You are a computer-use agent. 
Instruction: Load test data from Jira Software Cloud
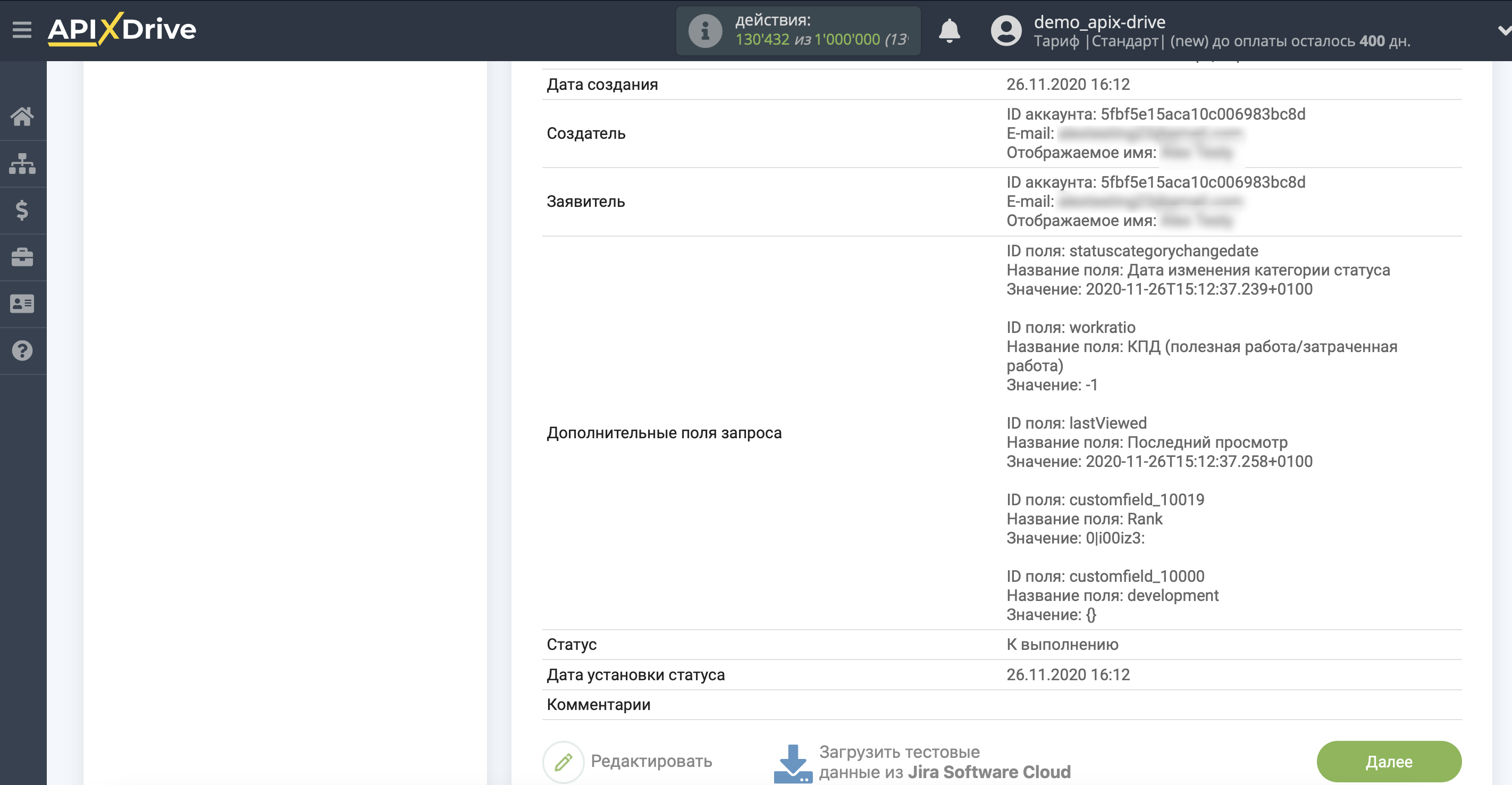[x=944, y=762]
